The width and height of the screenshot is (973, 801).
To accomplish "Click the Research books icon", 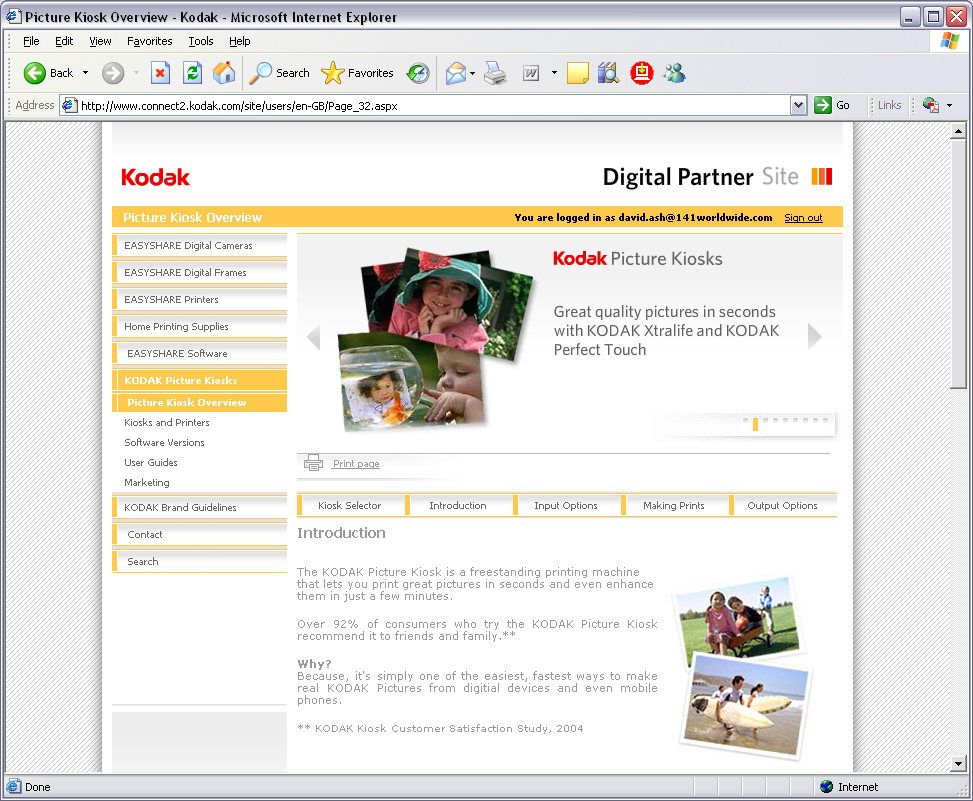I will 608,73.
